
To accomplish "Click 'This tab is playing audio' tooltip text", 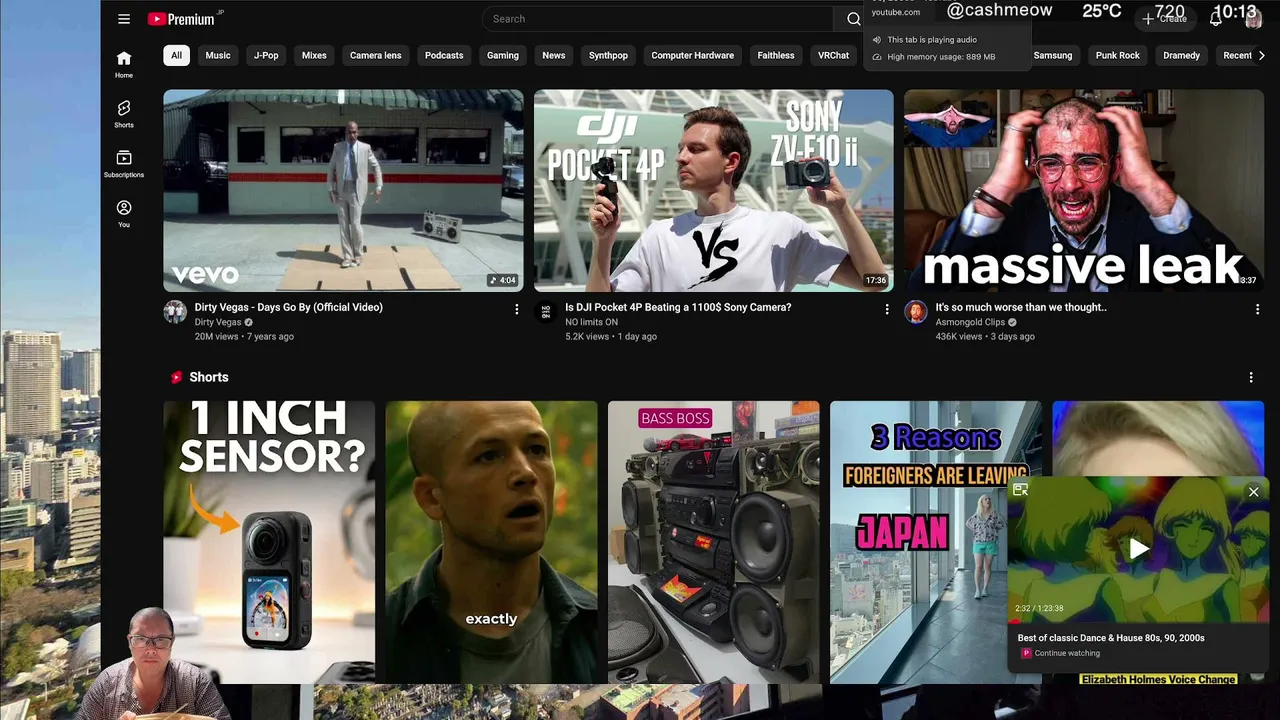I will click(x=932, y=40).
